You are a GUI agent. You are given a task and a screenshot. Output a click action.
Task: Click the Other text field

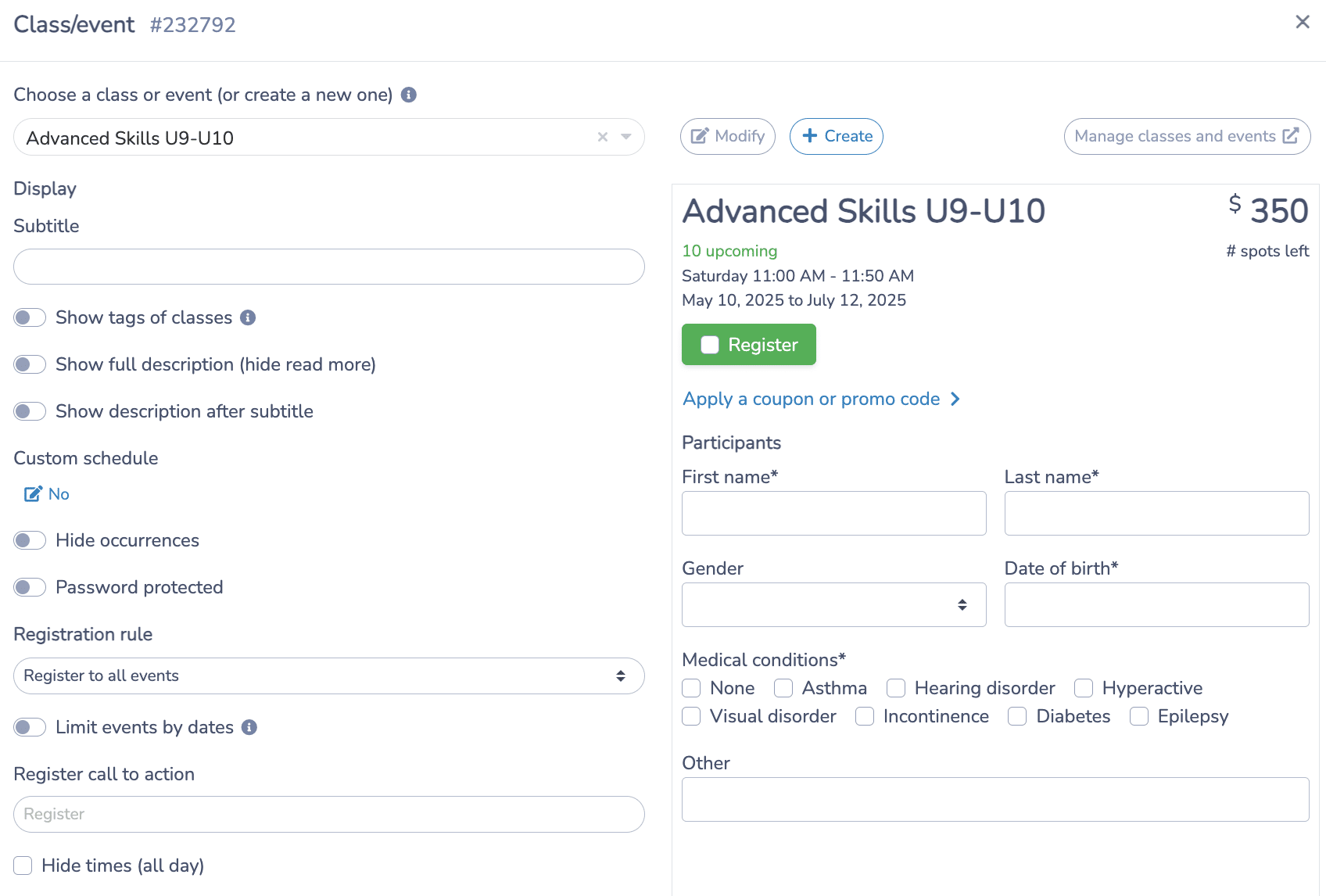click(x=995, y=799)
